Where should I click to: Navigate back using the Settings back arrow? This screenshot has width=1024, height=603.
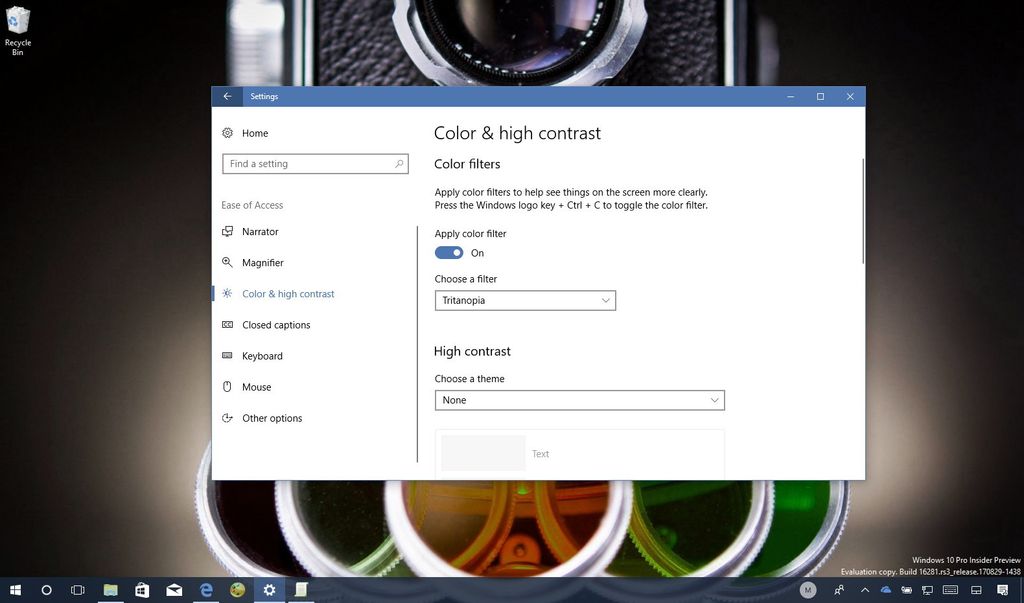pyautogui.click(x=227, y=96)
